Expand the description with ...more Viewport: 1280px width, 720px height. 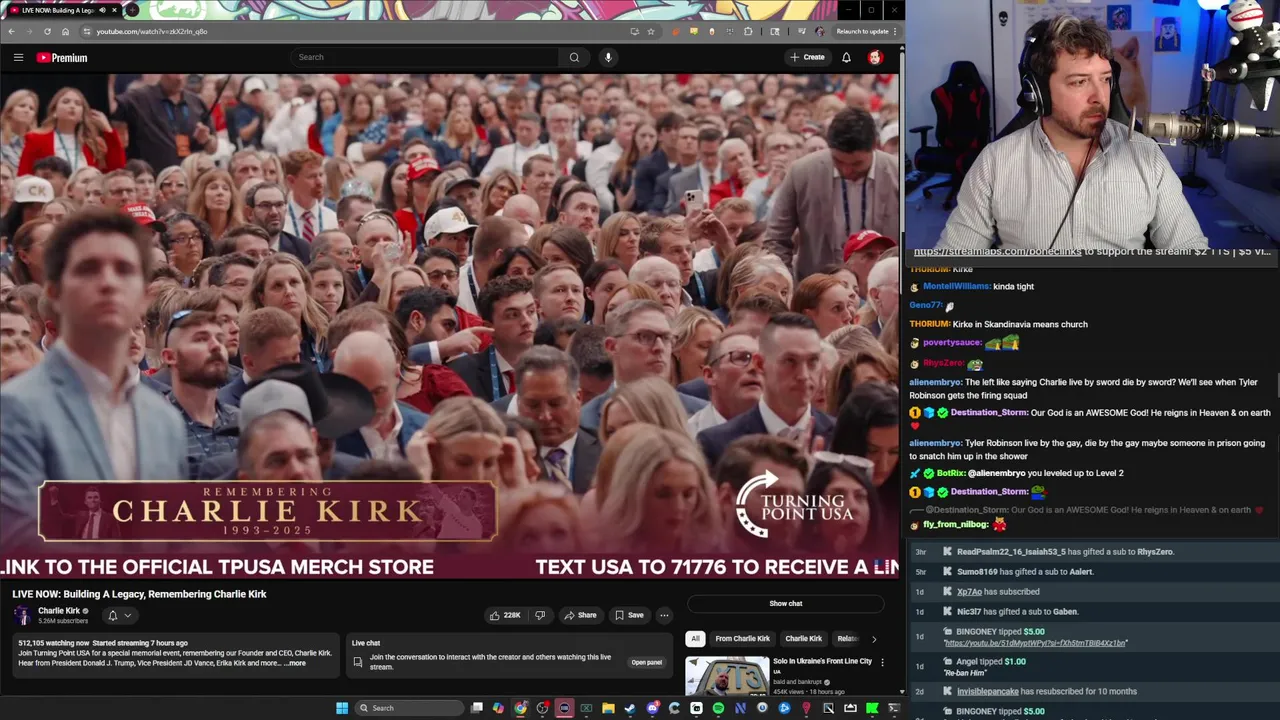tap(294, 663)
